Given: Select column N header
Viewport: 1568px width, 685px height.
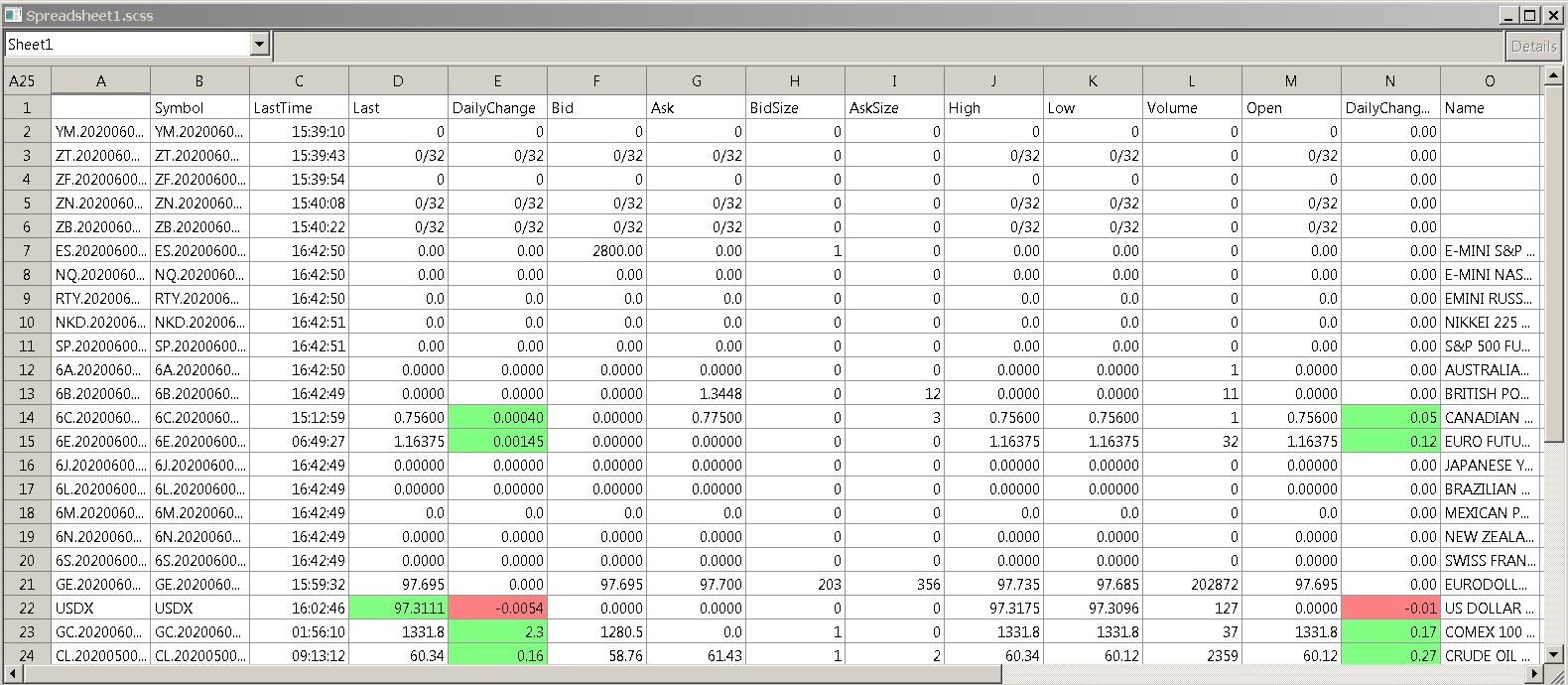Looking at the screenshot, I should (x=1390, y=81).
